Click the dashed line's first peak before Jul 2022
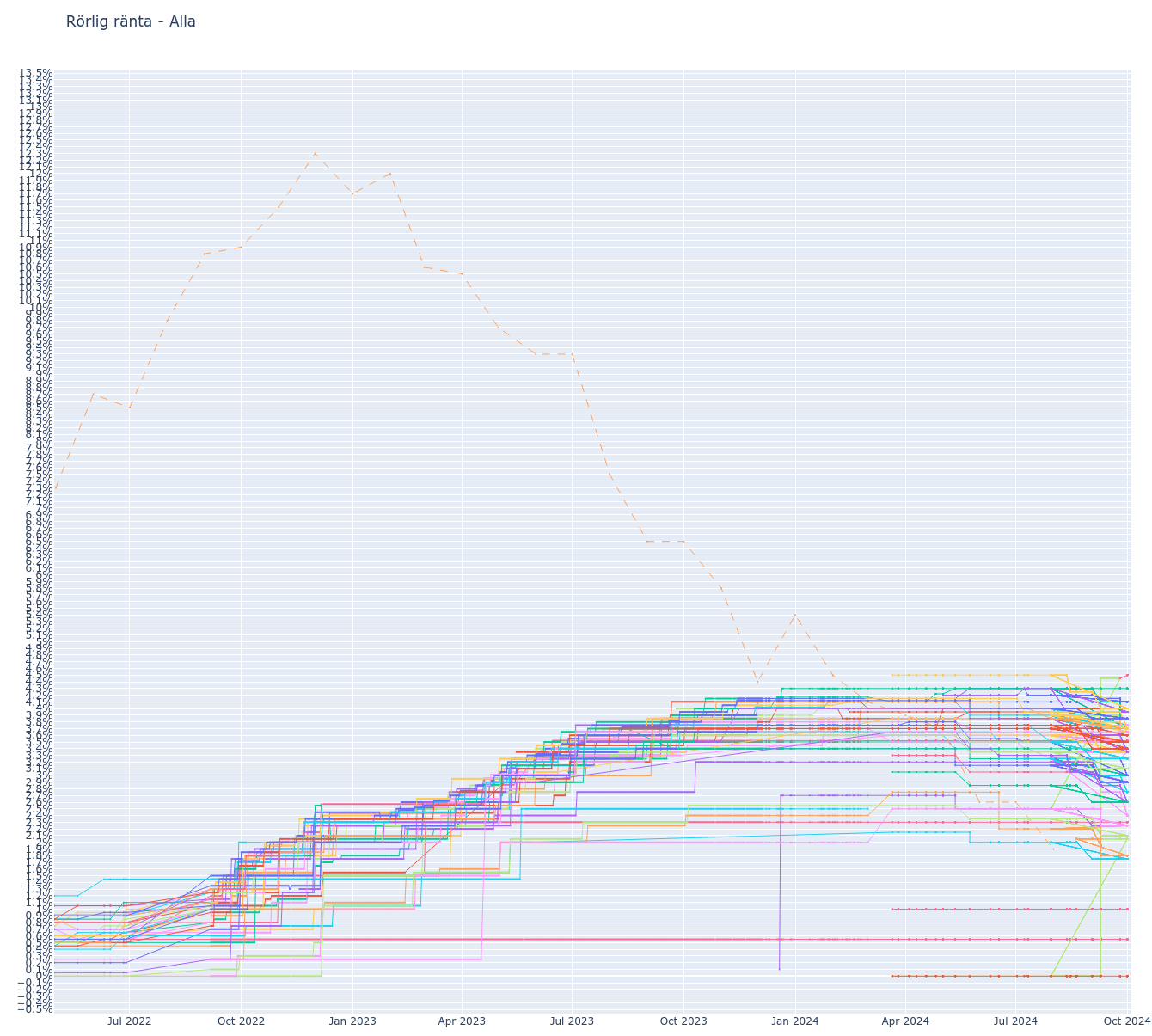 (94, 394)
